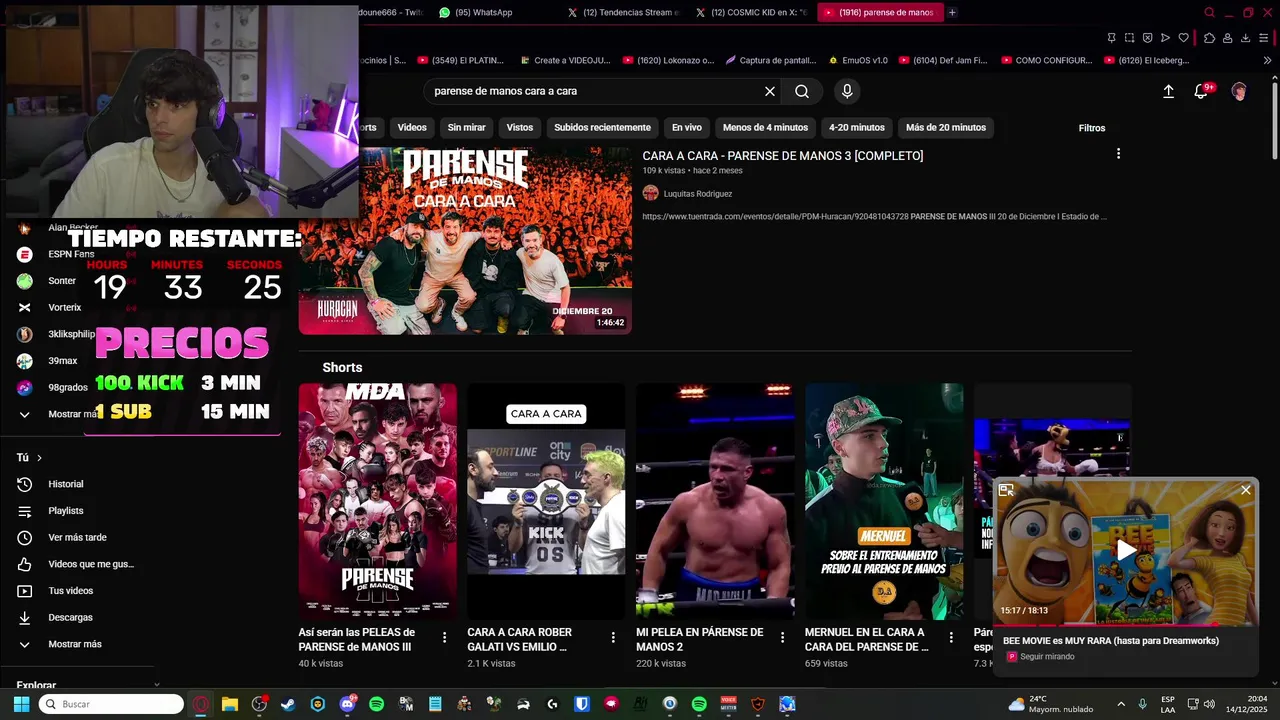This screenshot has width=1280, height=720.
Task: Open the MDA Párense de Manos short thumbnail
Action: pos(377,501)
